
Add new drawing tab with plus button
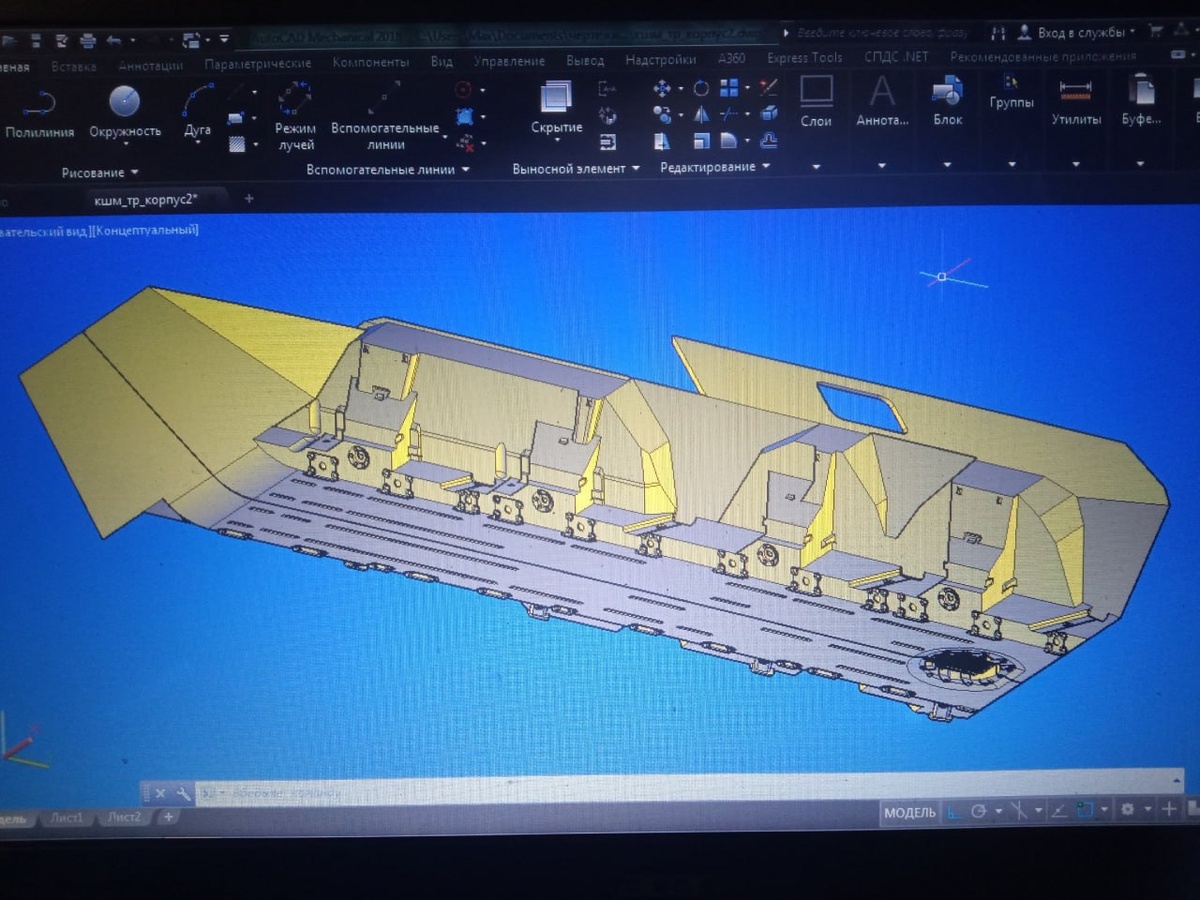pyautogui.click(x=249, y=199)
